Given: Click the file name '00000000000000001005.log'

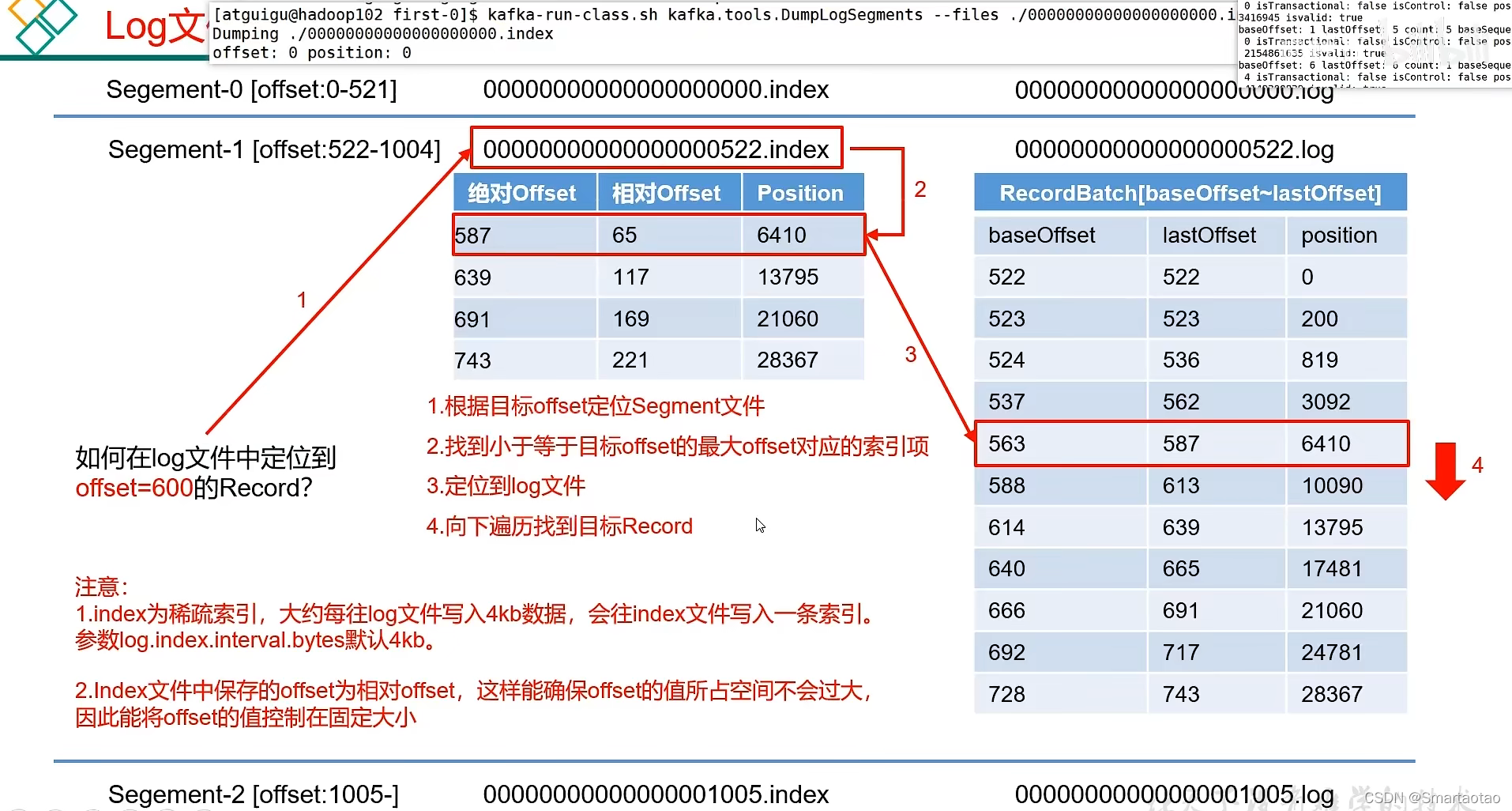Looking at the screenshot, I should (1174, 794).
